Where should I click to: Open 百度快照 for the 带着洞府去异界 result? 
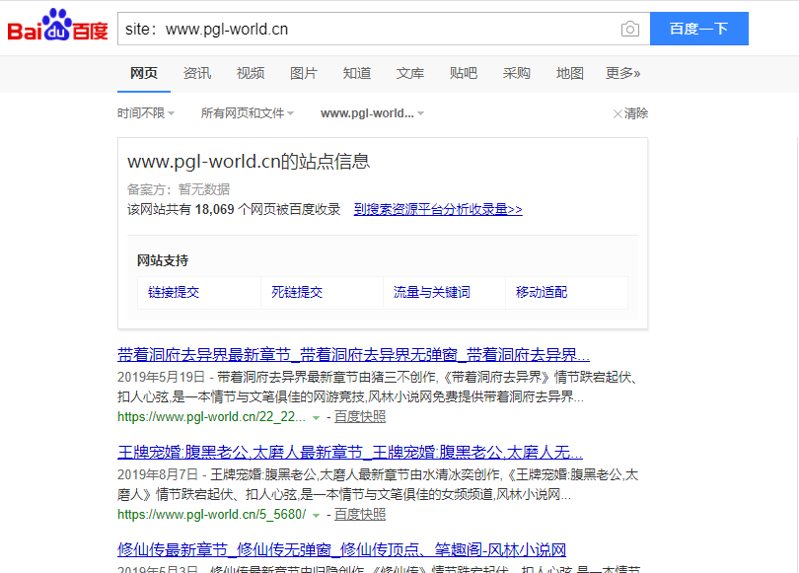click(x=360, y=416)
